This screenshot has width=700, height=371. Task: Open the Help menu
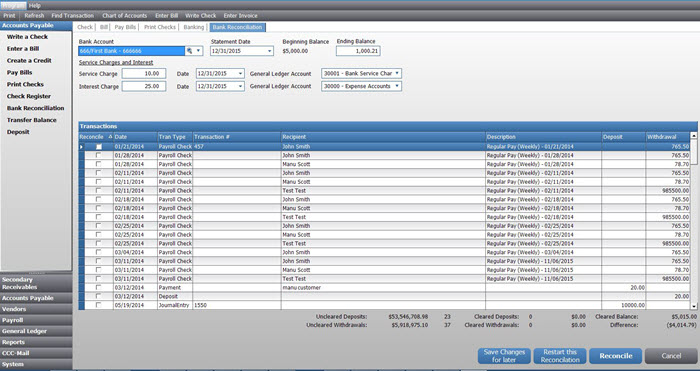(34, 5)
